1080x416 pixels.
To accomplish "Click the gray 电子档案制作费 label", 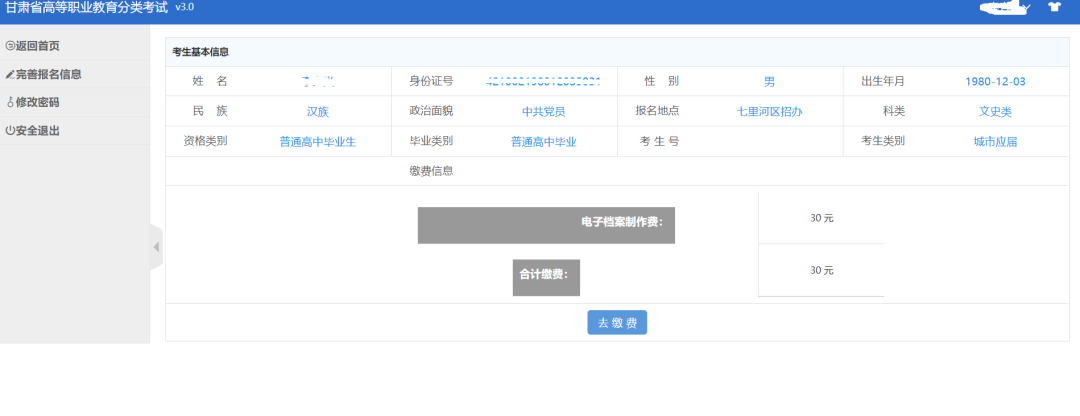I will click(x=546, y=225).
